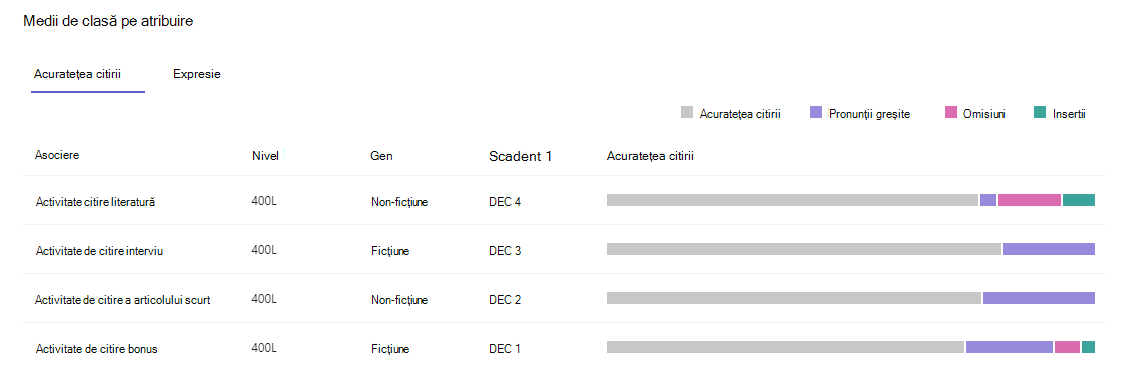Image resolution: width=1128 pixels, height=367 pixels.
Task: Open Activitate de citire bonus assignment
Action: pos(96,349)
